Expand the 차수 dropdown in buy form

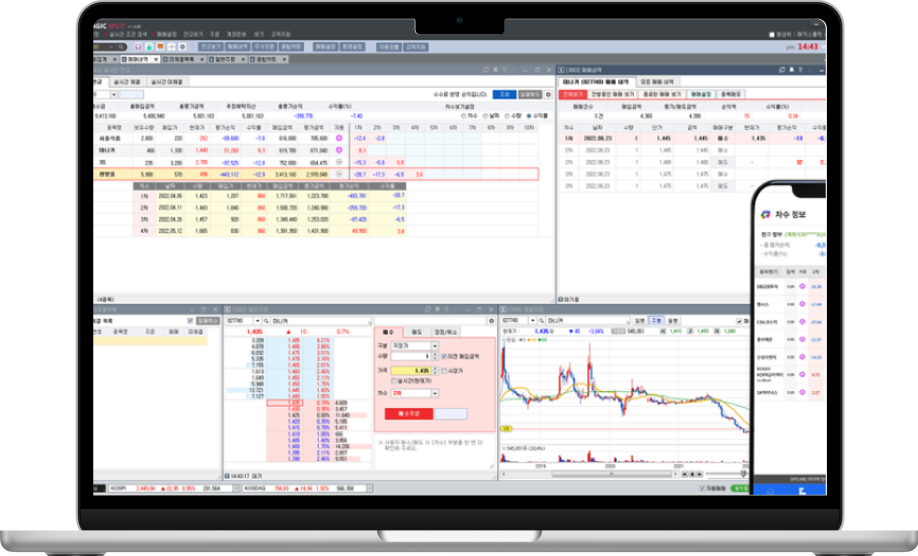435,393
